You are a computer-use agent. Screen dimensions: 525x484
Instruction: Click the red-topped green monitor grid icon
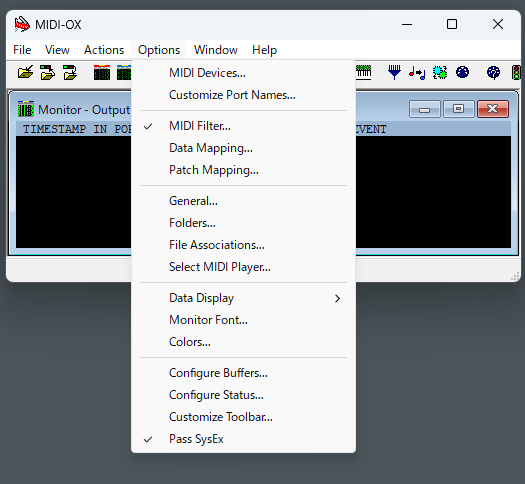point(102,72)
